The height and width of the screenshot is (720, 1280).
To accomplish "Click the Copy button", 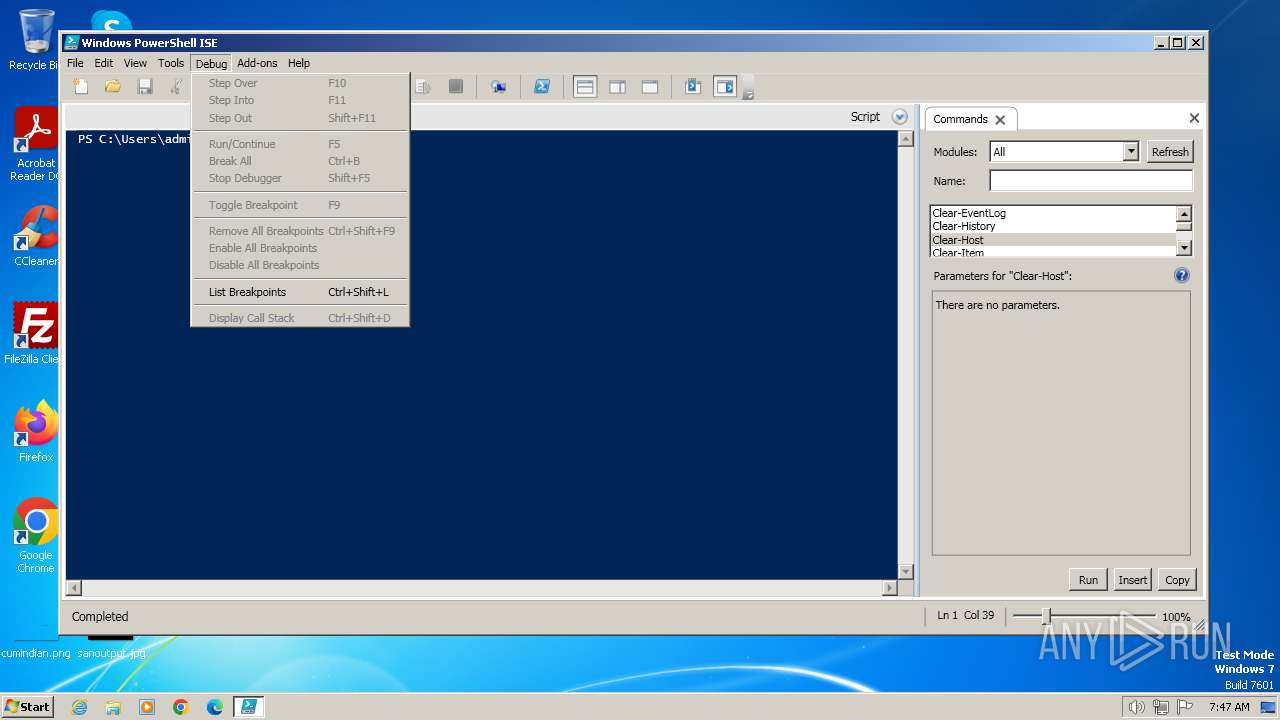I will [x=1177, y=580].
